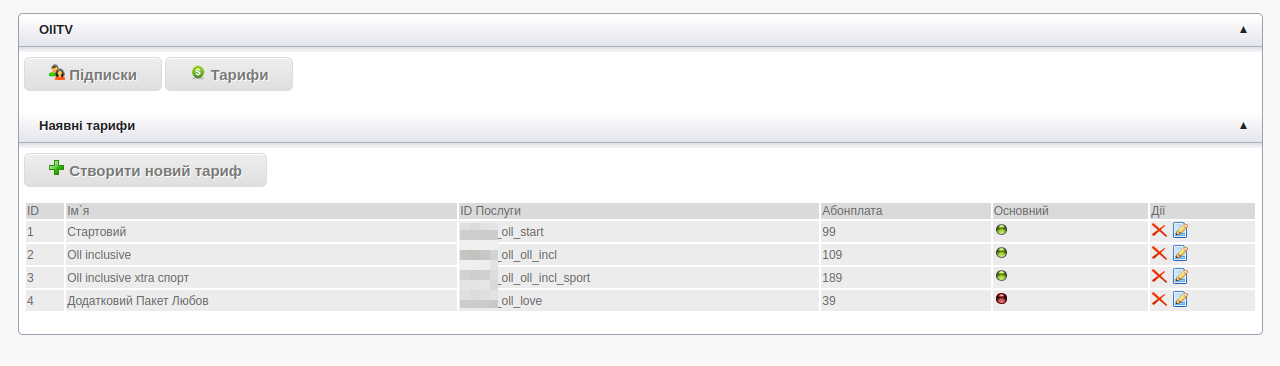Click the ID Послуги column header
The height and width of the screenshot is (366, 1280).
pyautogui.click(x=491, y=211)
